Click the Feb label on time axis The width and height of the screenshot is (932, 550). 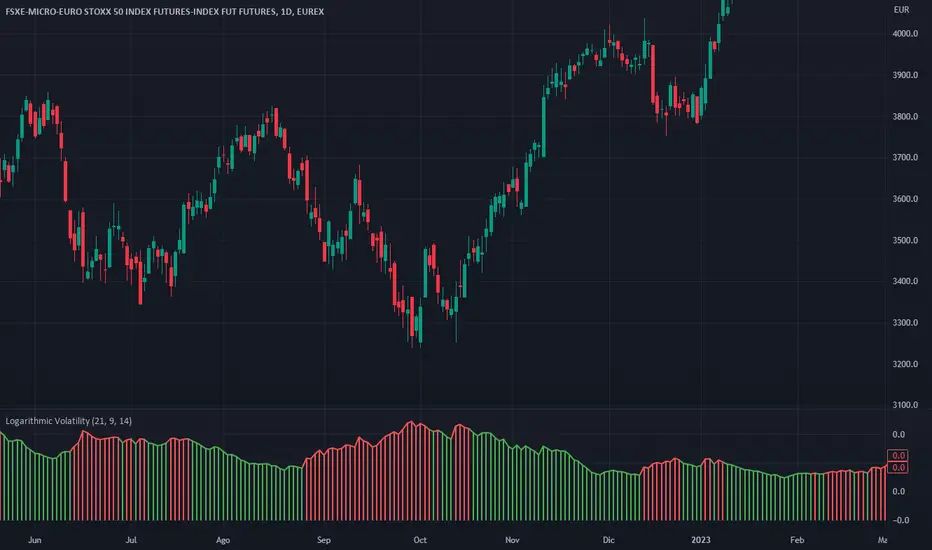click(796, 540)
